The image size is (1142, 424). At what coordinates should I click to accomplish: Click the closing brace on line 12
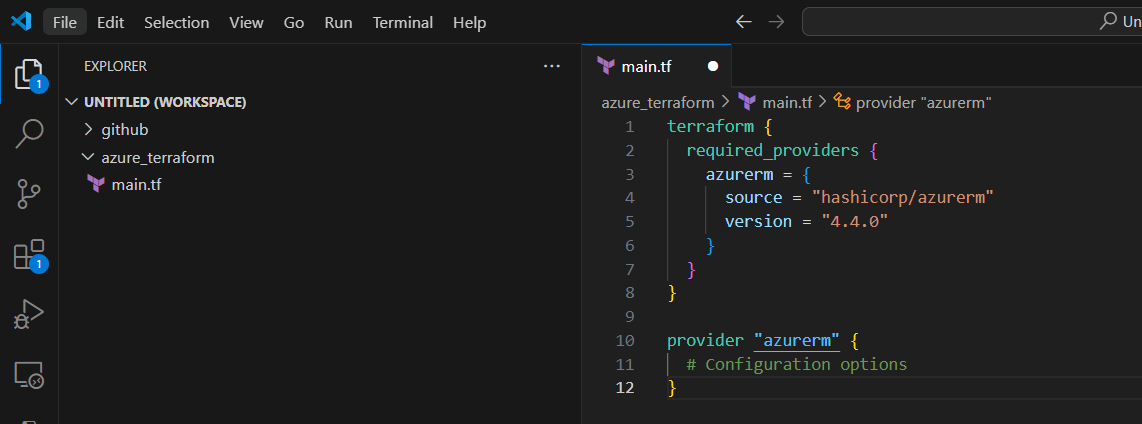672,388
